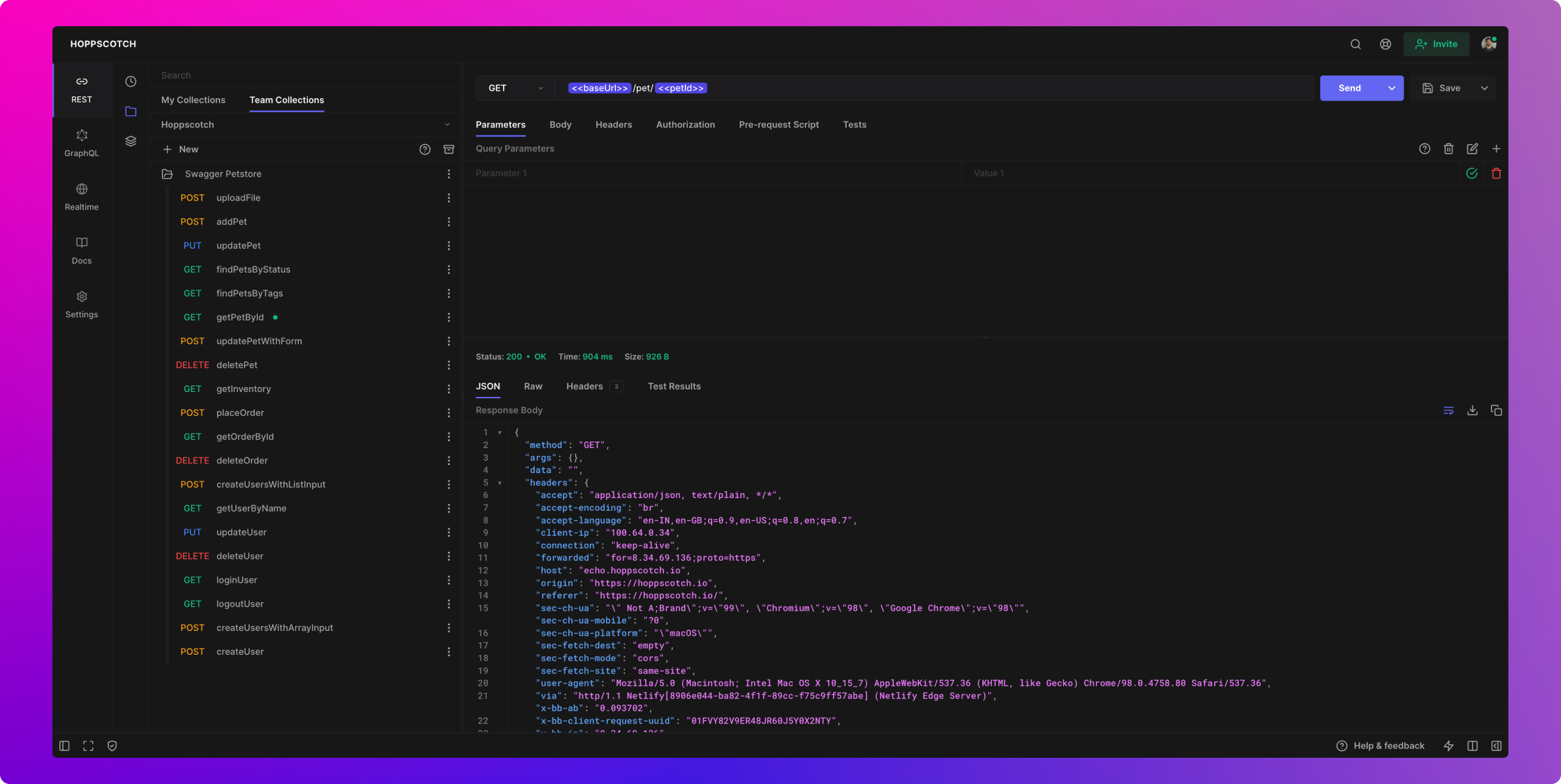Open keyboard shortcuts lightning icon
Image resolution: width=1561 pixels, height=784 pixels.
click(x=1448, y=746)
